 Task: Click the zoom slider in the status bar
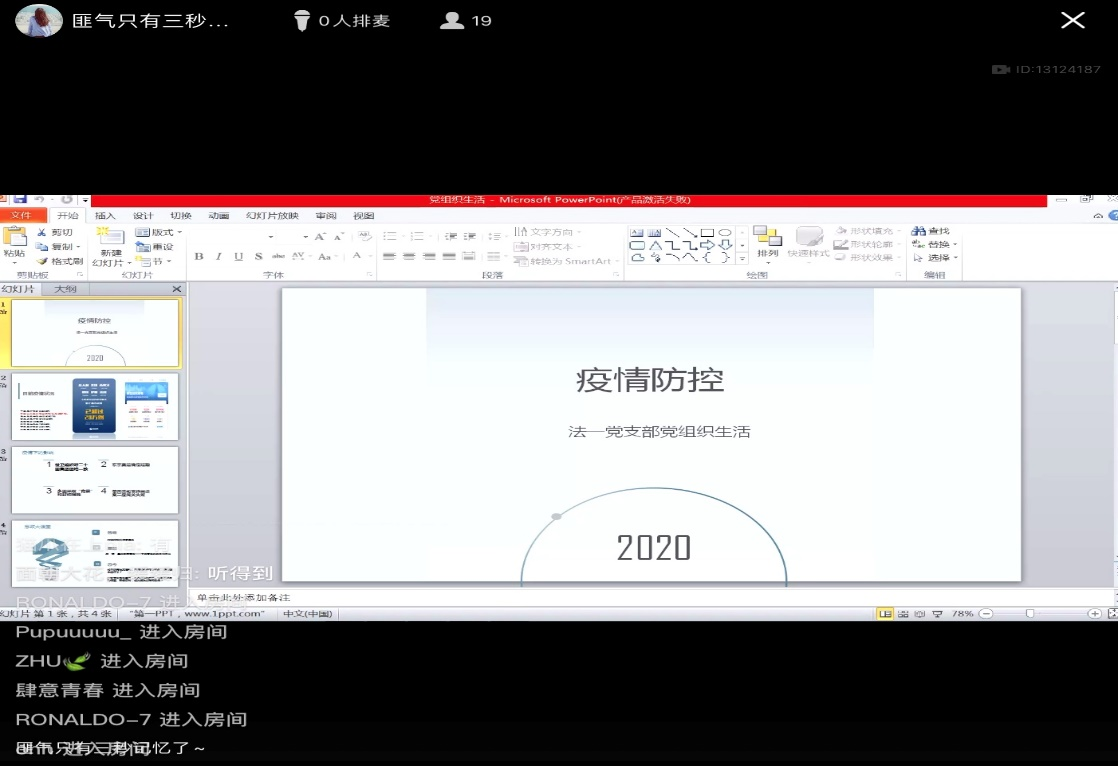(1030, 613)
